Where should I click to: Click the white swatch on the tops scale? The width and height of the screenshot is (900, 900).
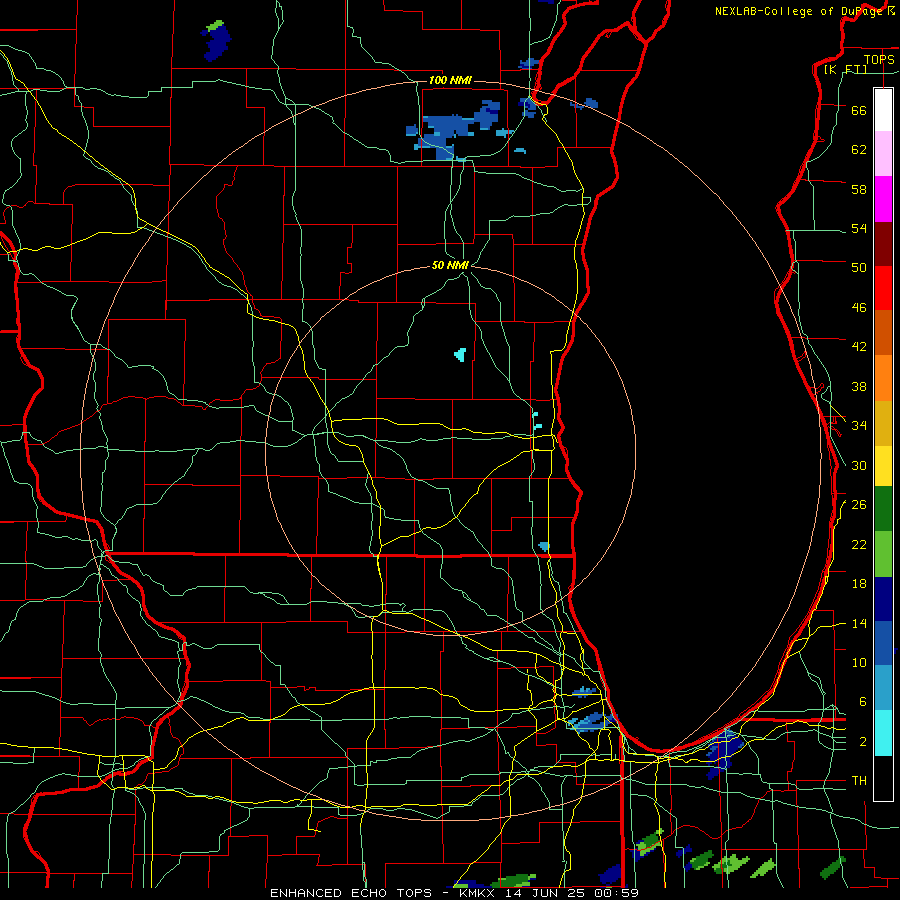click(x=883, y=110)
